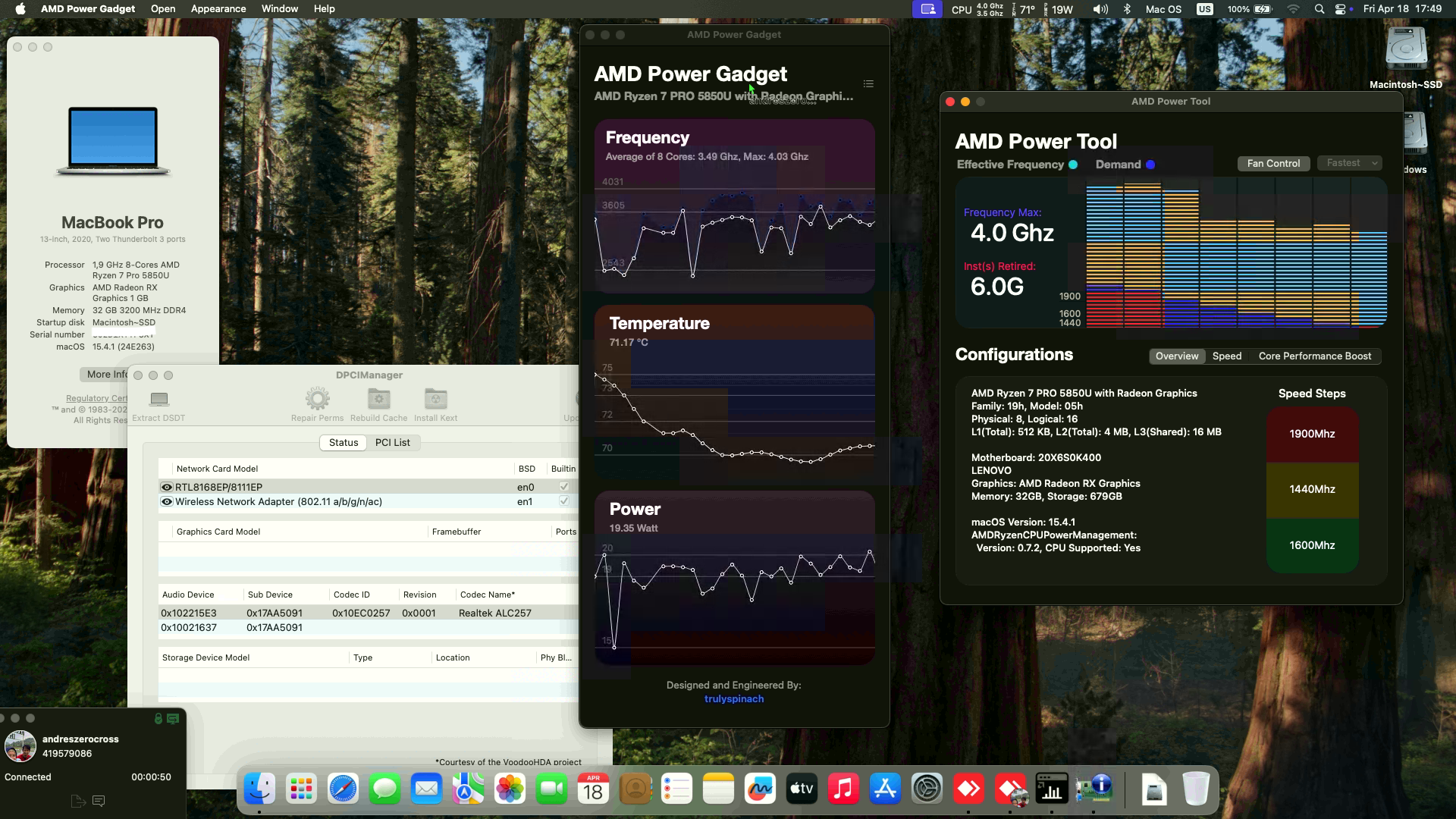Open the list menu icon in AMD Power Gadget
Viewport: 1456px width, 819px height.
pyautogui.click(x=868, y=83)
